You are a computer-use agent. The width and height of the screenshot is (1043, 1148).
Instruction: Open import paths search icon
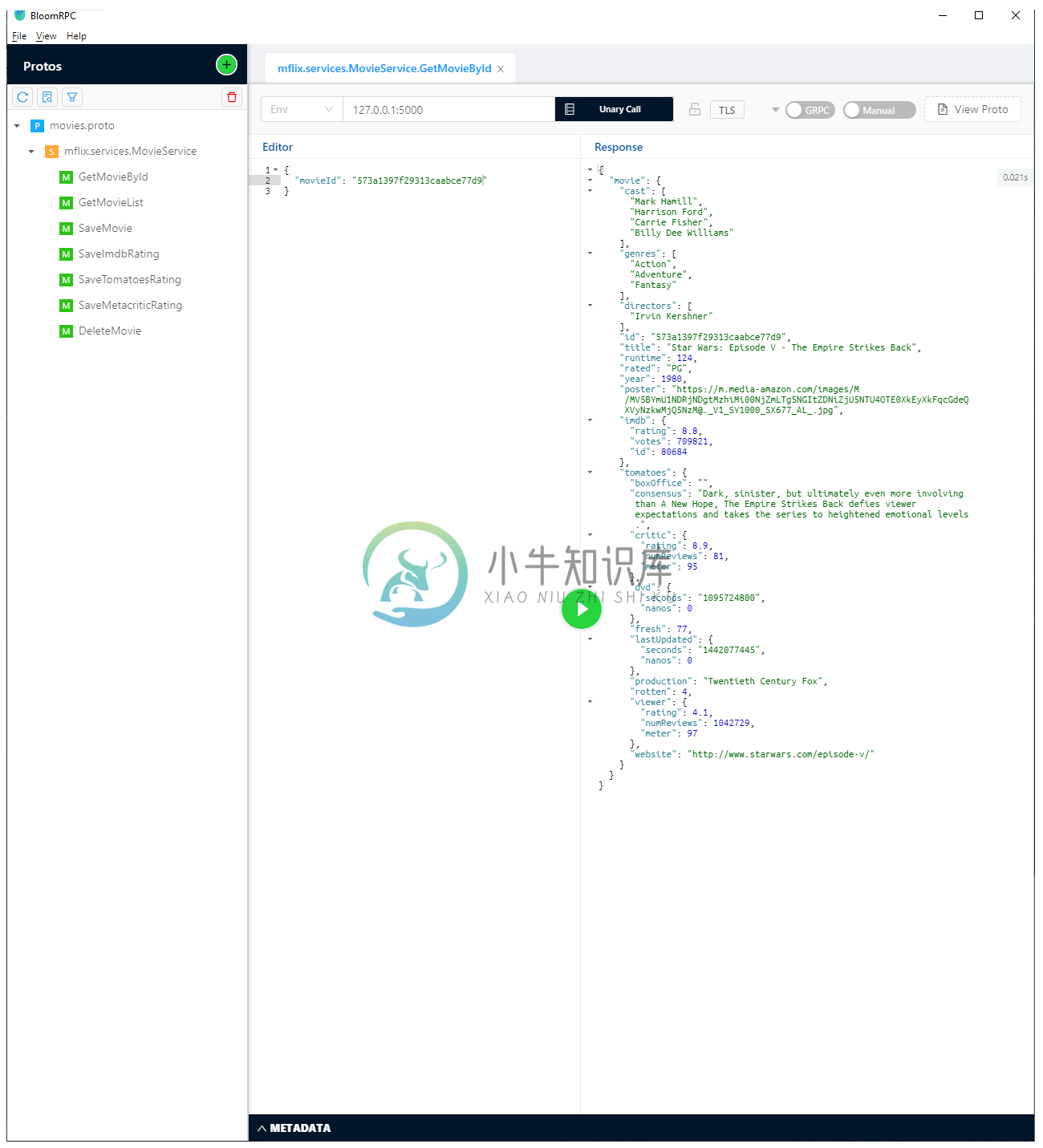click(47, 97)
